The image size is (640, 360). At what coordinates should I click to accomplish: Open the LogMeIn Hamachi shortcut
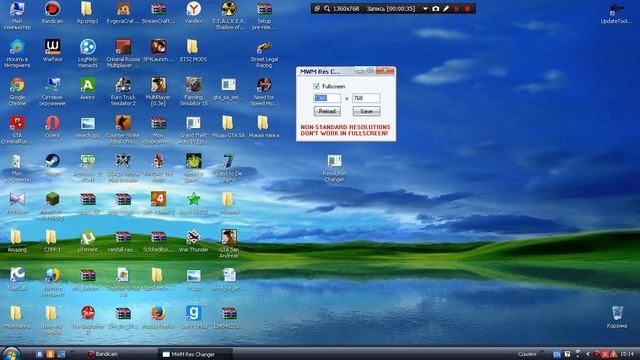point(88,53)
